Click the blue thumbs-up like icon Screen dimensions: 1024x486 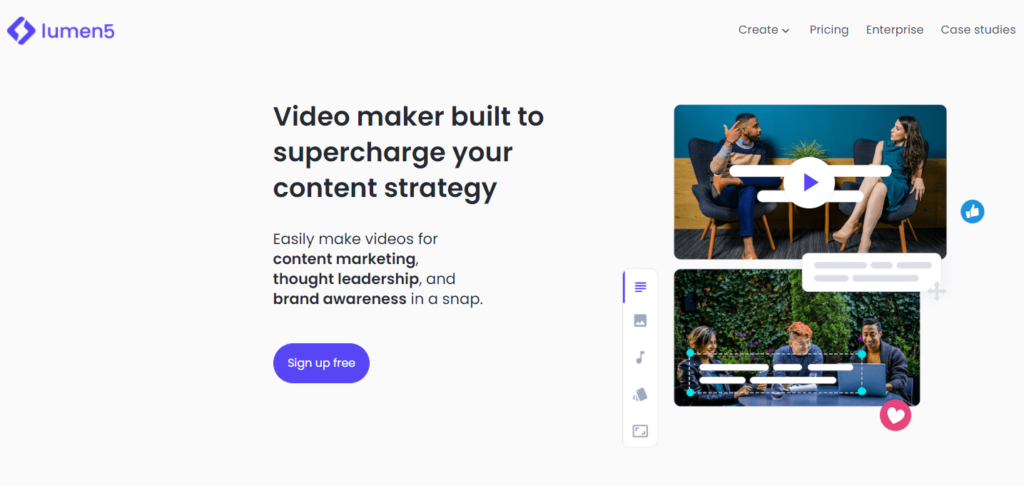tap(972, 212)
